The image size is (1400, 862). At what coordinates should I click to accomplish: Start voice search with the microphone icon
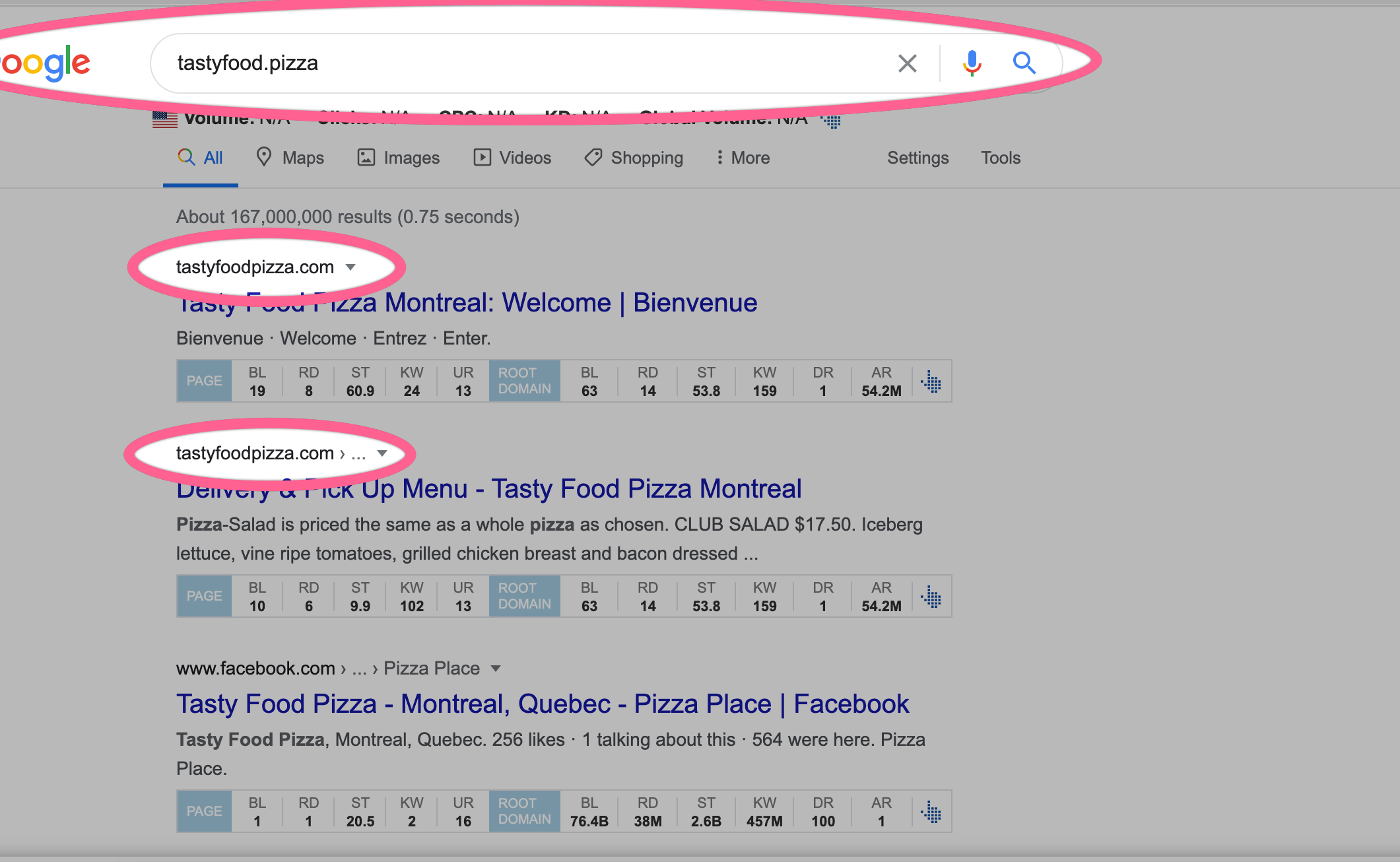tap(972, 63)
